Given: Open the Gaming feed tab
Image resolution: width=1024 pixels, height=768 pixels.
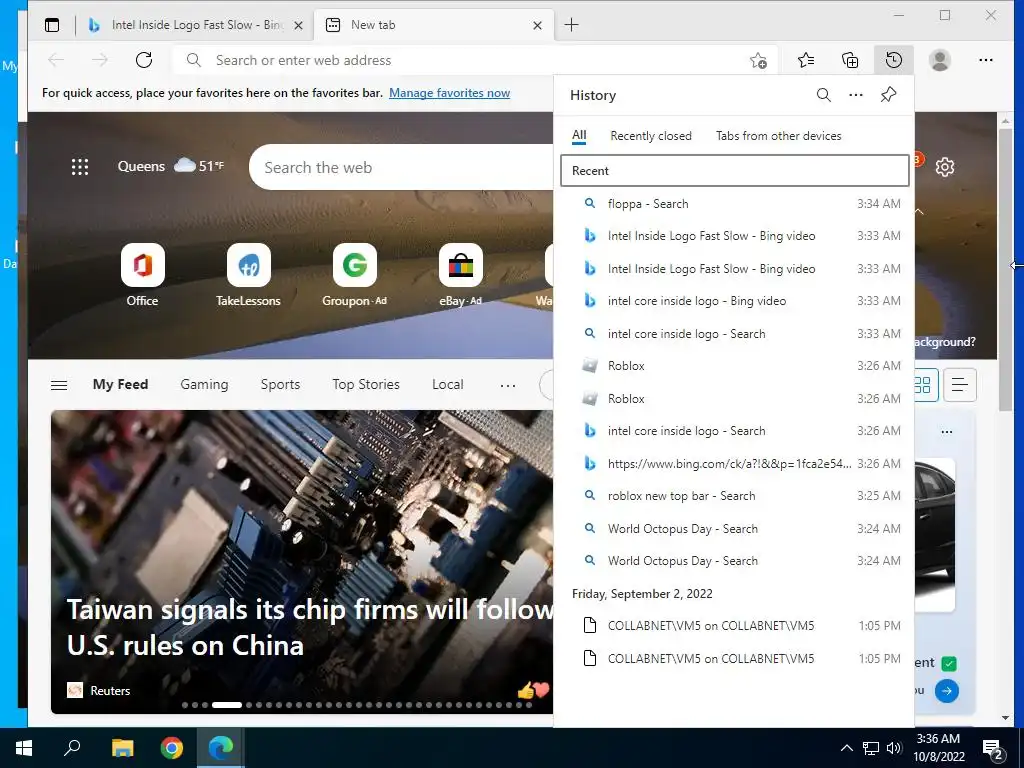Looking at the screenshot, I should (x=204, y=384).
